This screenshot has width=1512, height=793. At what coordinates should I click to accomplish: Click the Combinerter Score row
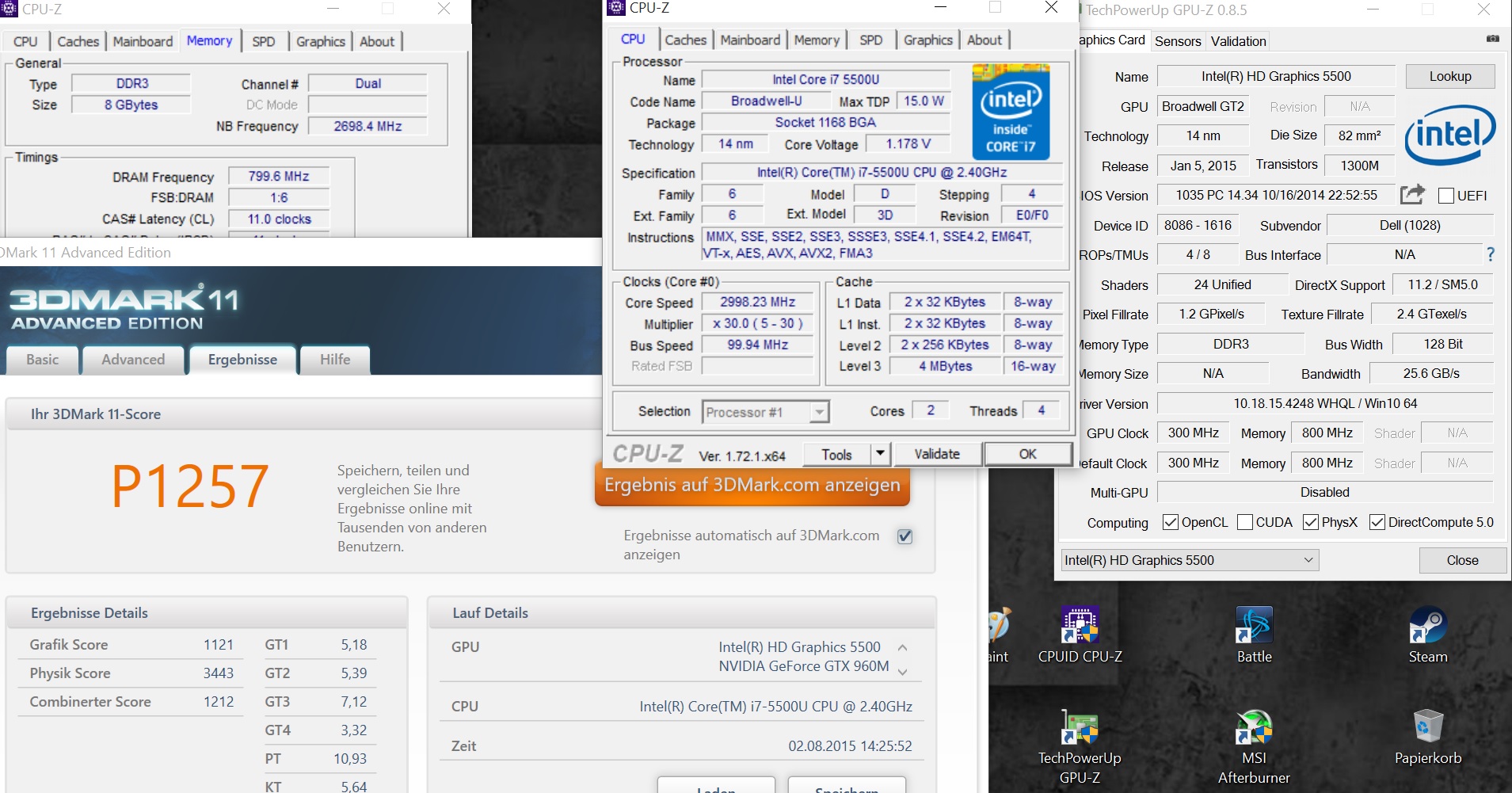tap(131, 702)
